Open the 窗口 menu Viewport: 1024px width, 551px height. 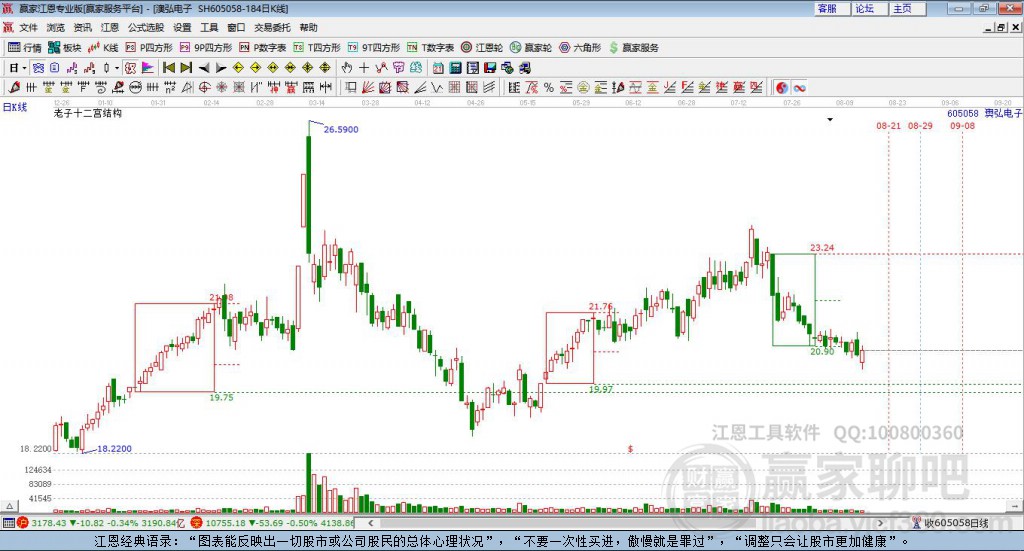(x=236, y=27)
